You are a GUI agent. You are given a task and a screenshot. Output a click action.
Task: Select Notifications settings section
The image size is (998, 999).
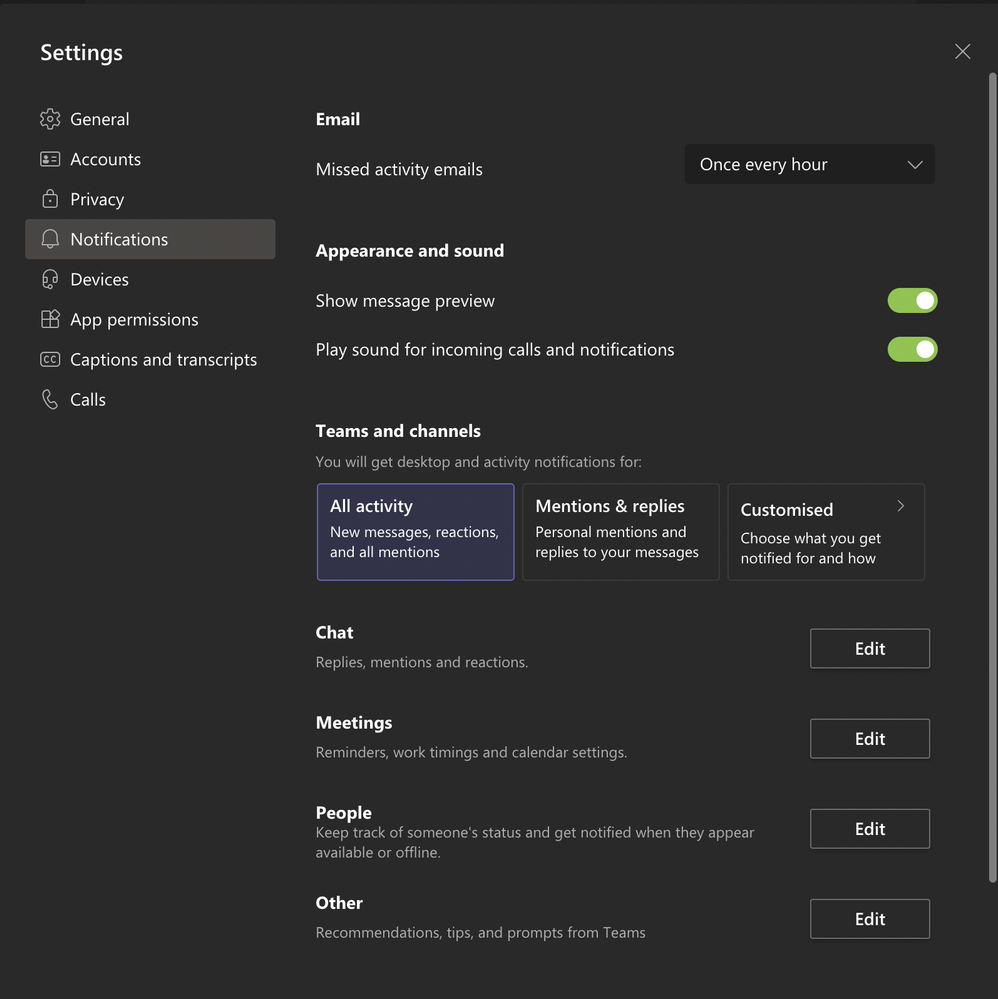point(150,239)
